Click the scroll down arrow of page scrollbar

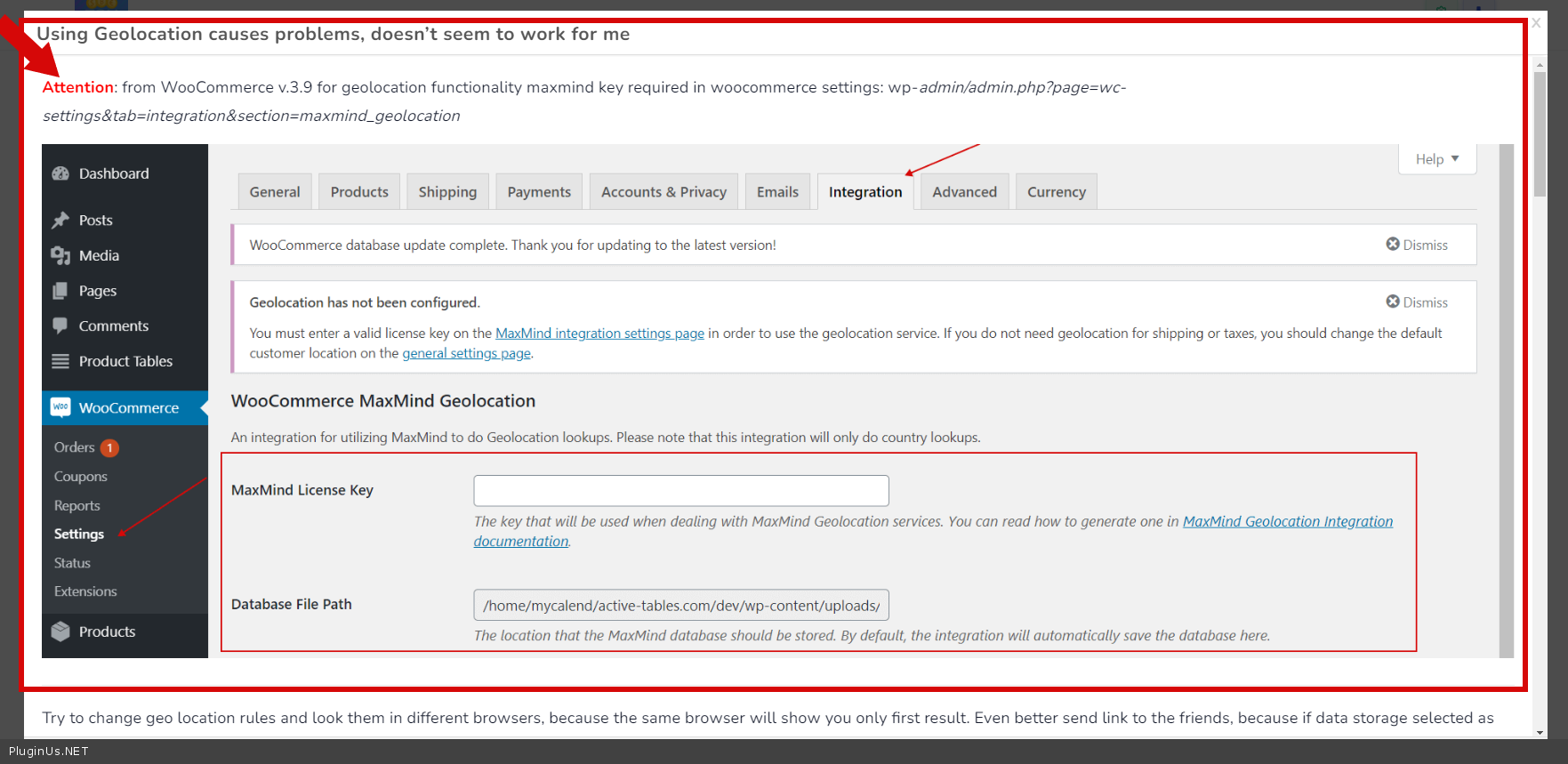(x=1540, y=732)
